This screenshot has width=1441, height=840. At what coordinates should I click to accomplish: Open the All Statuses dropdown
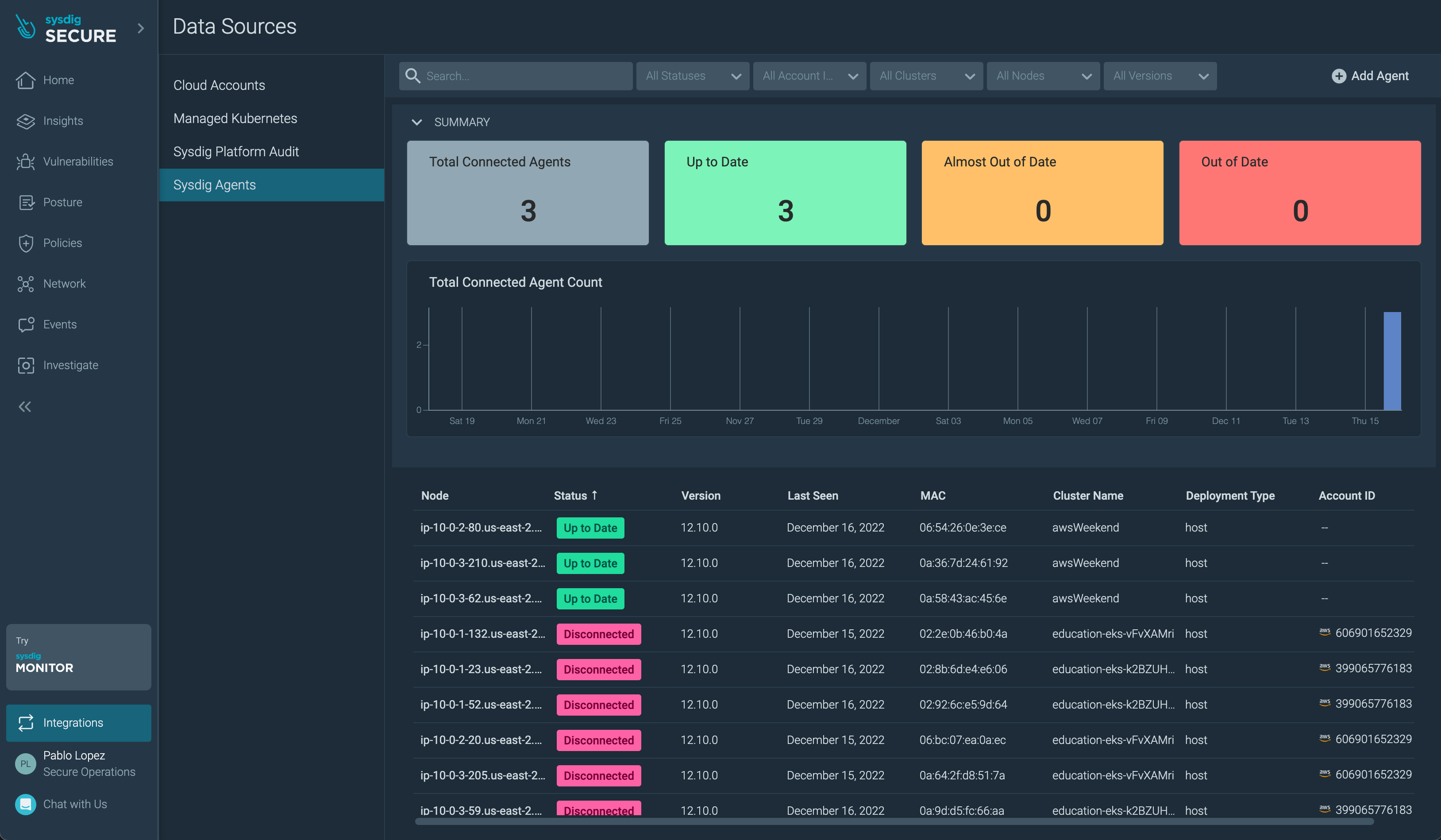[693, 76]
